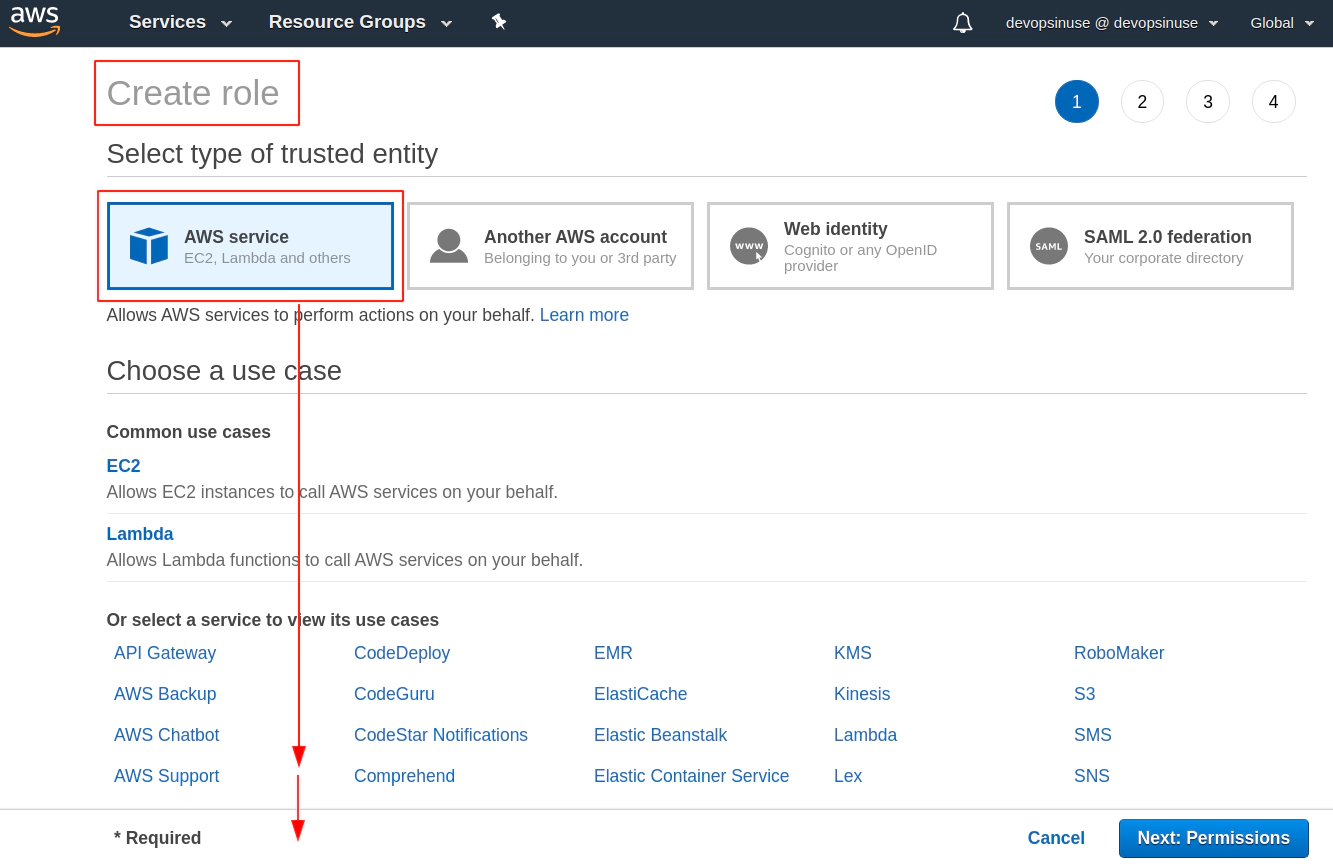Select the ElastiCache service
Image resolution: width=1333 pixels, height=864 pixels.
tap(640, 694)
